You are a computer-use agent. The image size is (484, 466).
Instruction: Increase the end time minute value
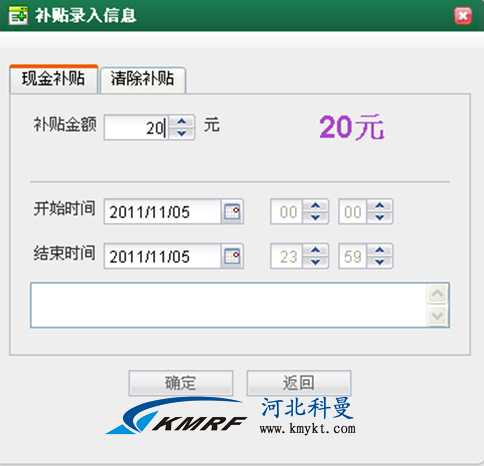[x=380, y=251]
